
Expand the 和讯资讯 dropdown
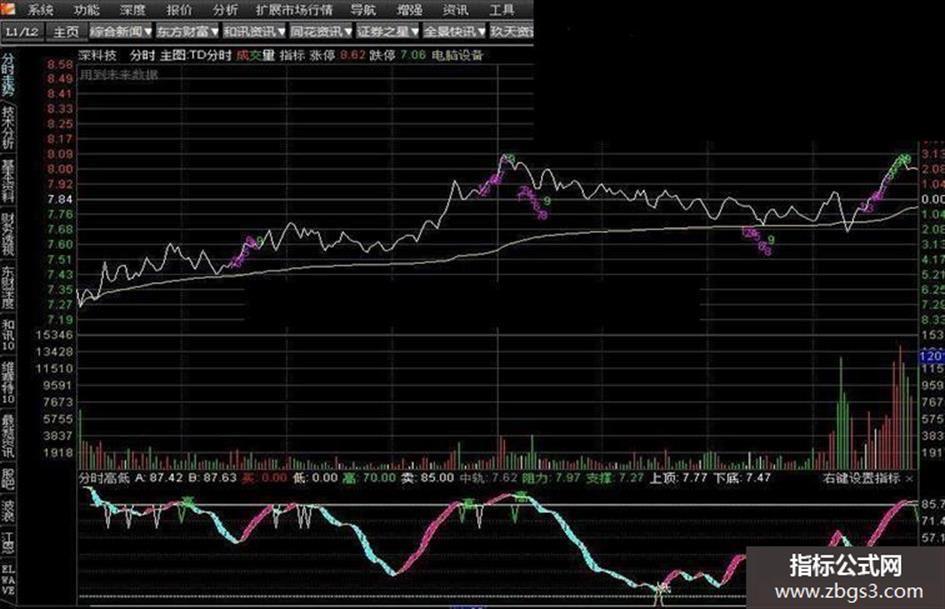254,31
